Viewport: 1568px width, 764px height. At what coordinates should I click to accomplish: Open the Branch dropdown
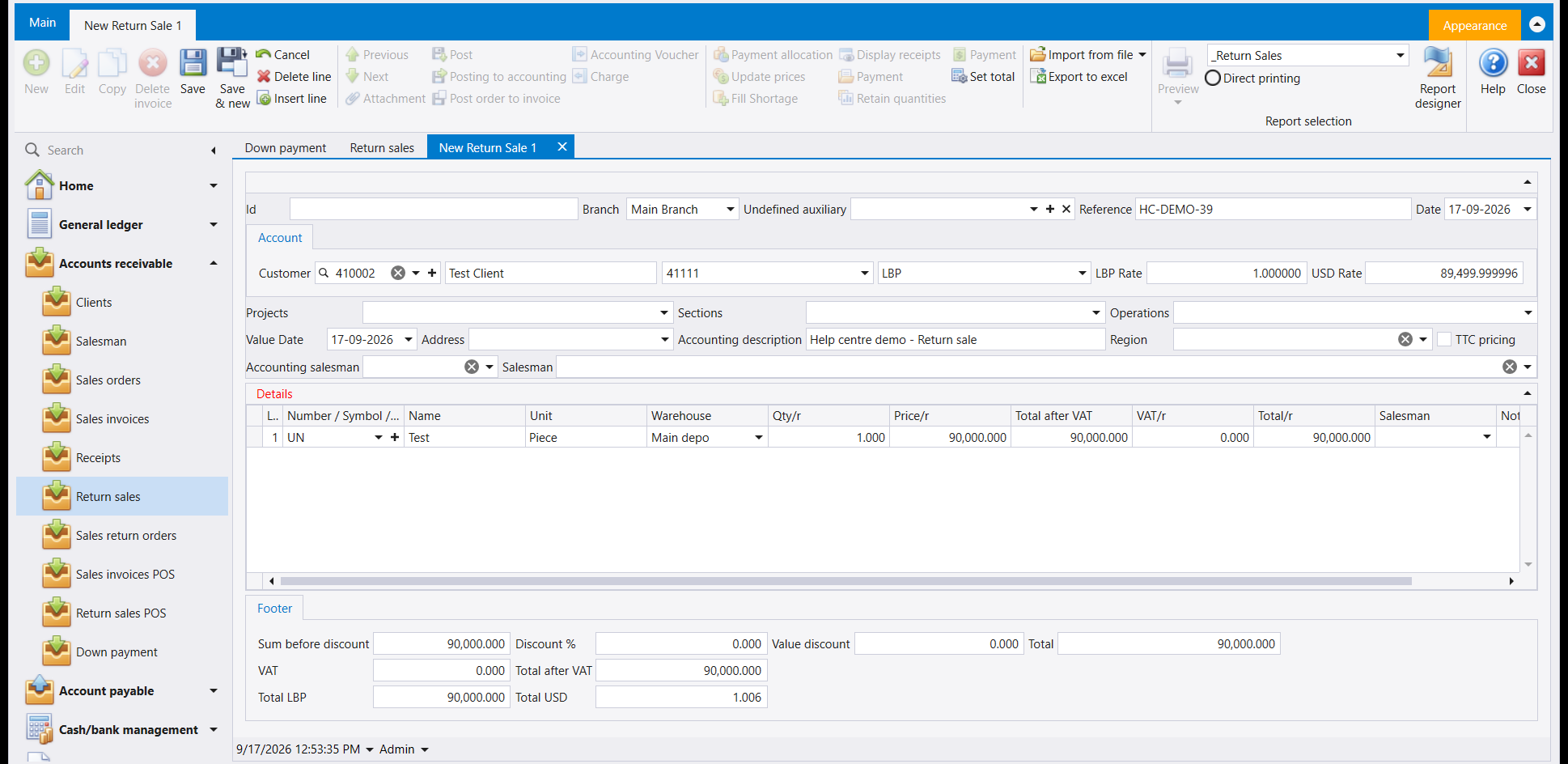click(730, 210)
